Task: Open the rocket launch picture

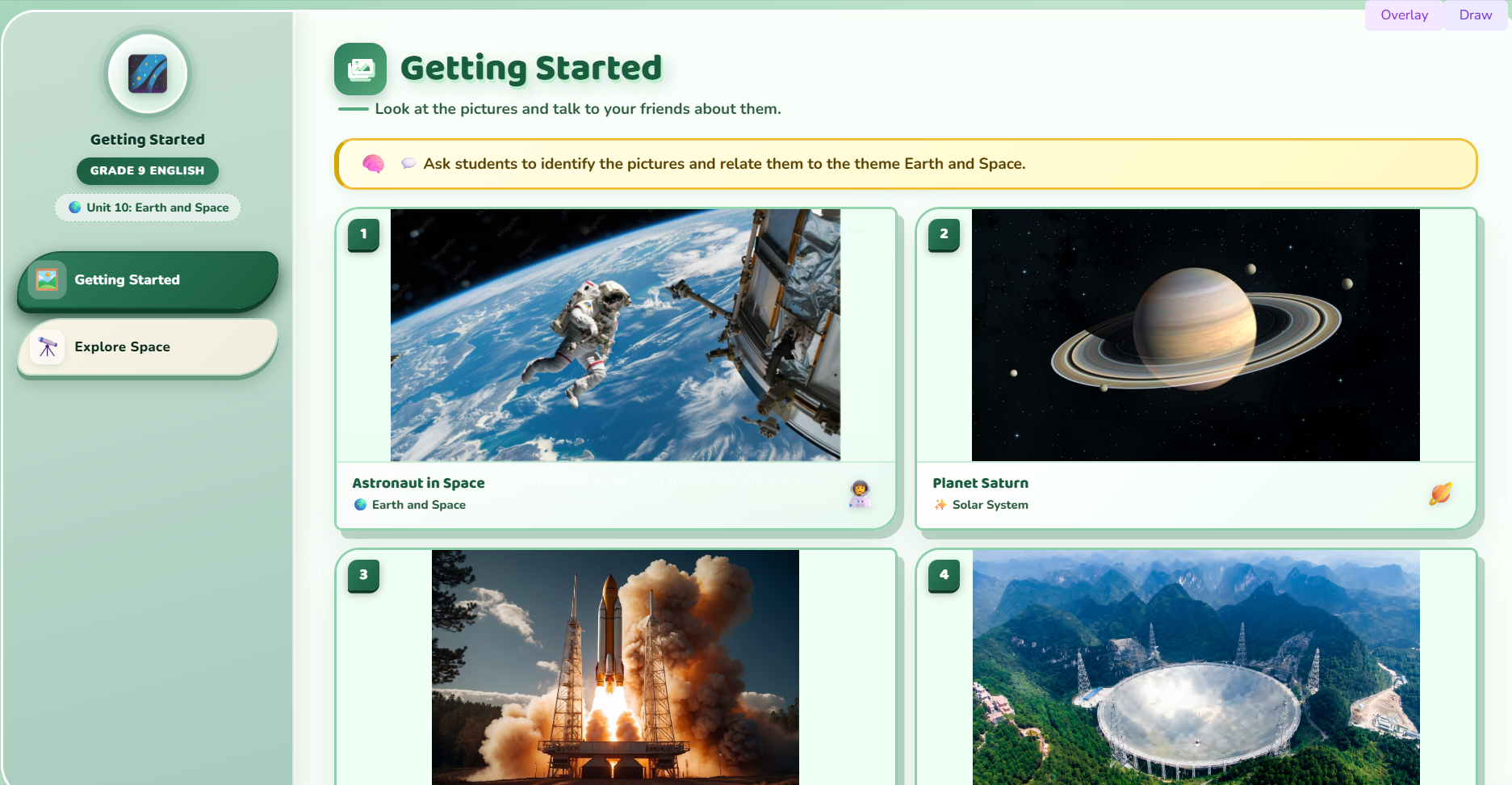Action: pos(615,667)
